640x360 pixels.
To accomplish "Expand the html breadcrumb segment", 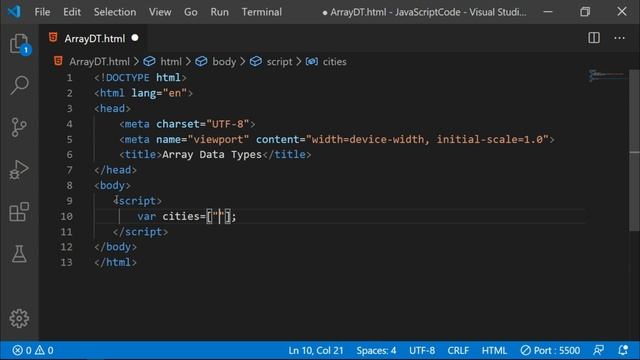I will [x=171, y=62].
